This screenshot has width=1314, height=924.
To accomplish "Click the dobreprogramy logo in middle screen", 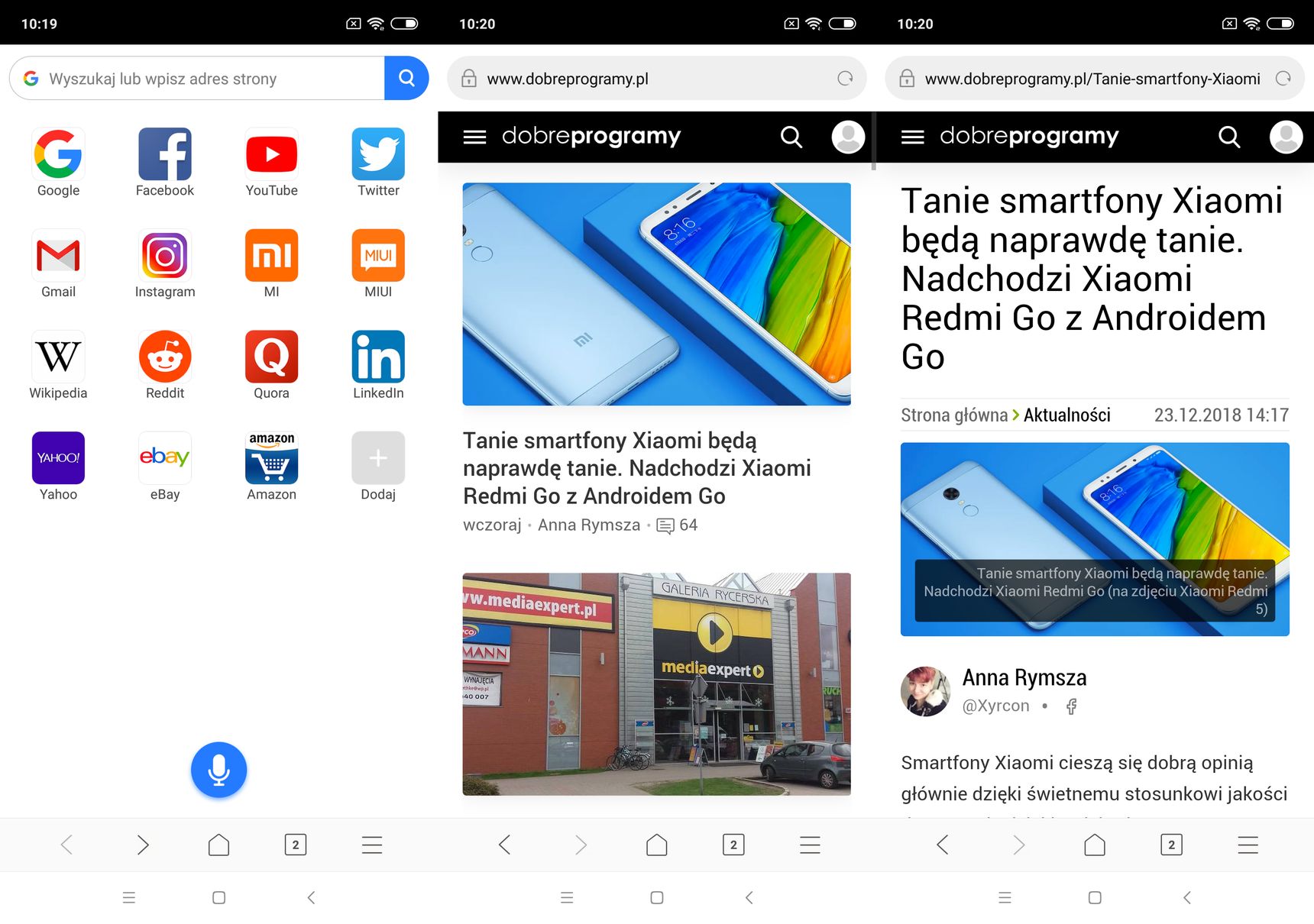I will [591, 136].
